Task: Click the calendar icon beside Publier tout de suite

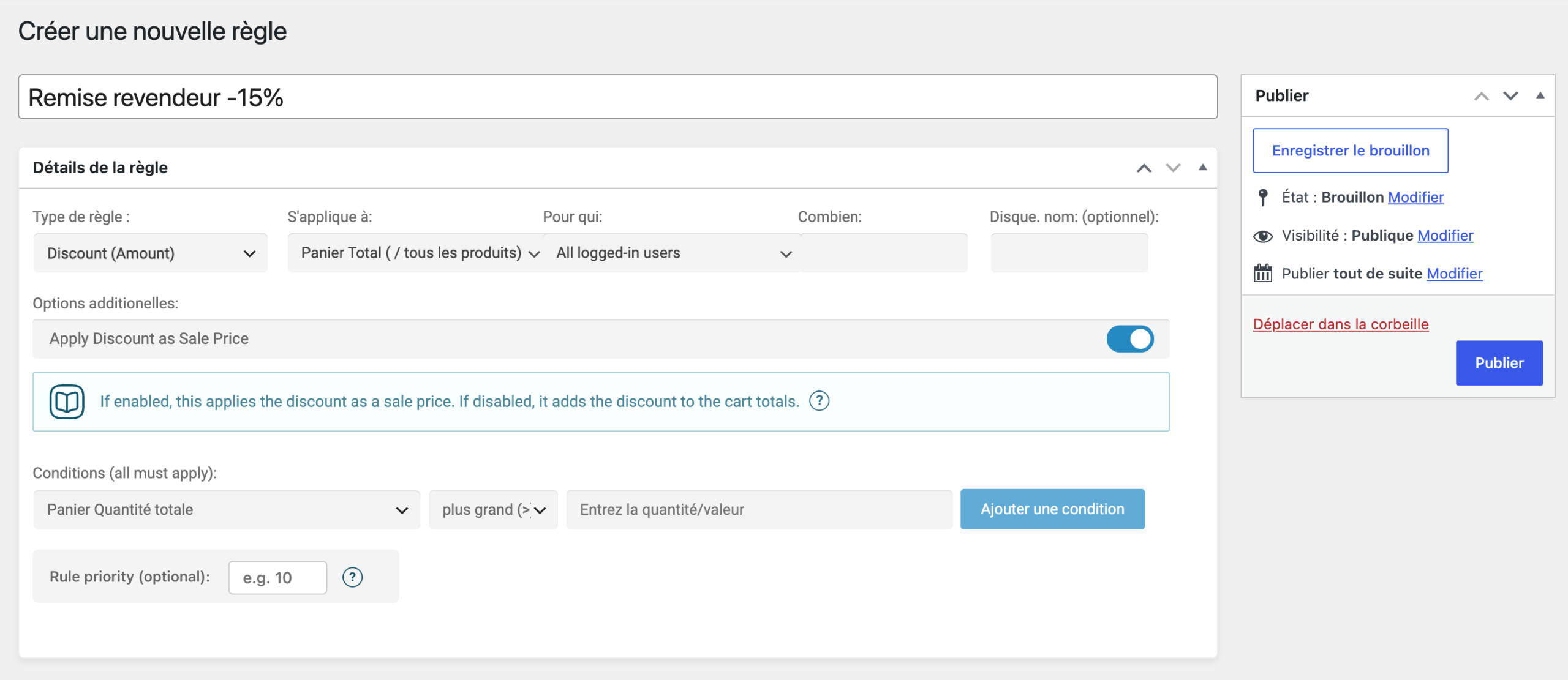Action: tap(1263, 273)
